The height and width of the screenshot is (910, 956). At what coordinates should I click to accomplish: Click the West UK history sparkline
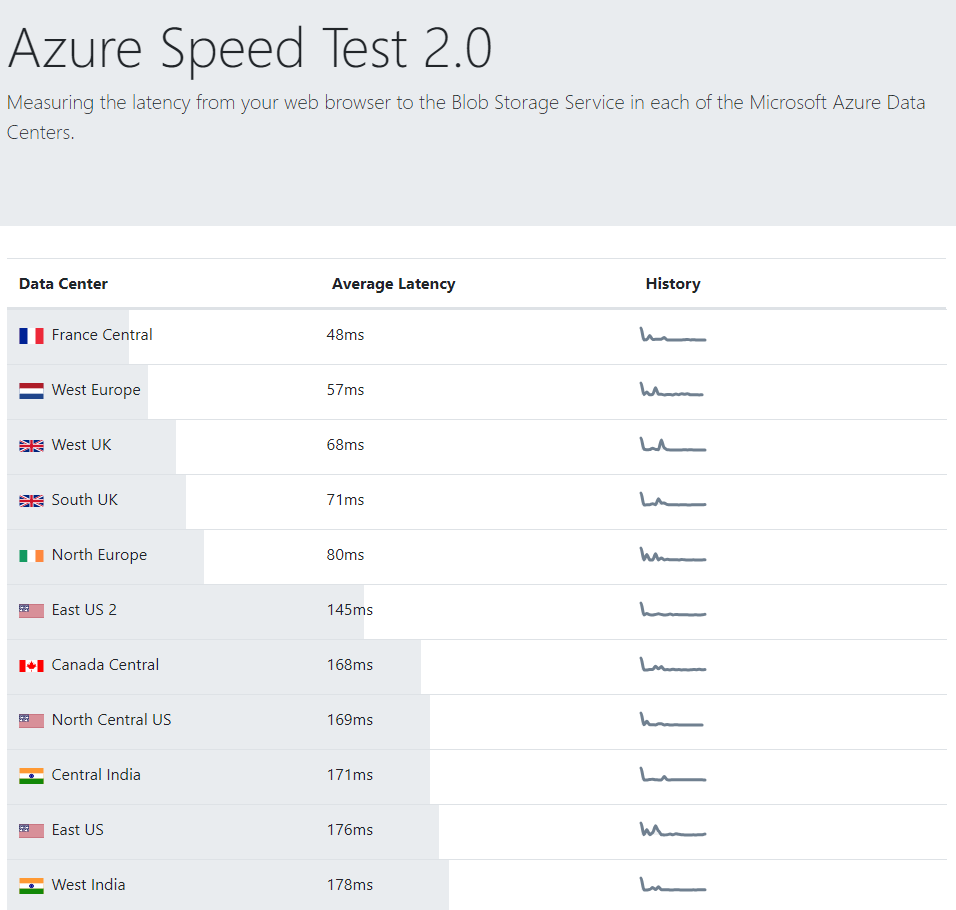coord(673,445)
